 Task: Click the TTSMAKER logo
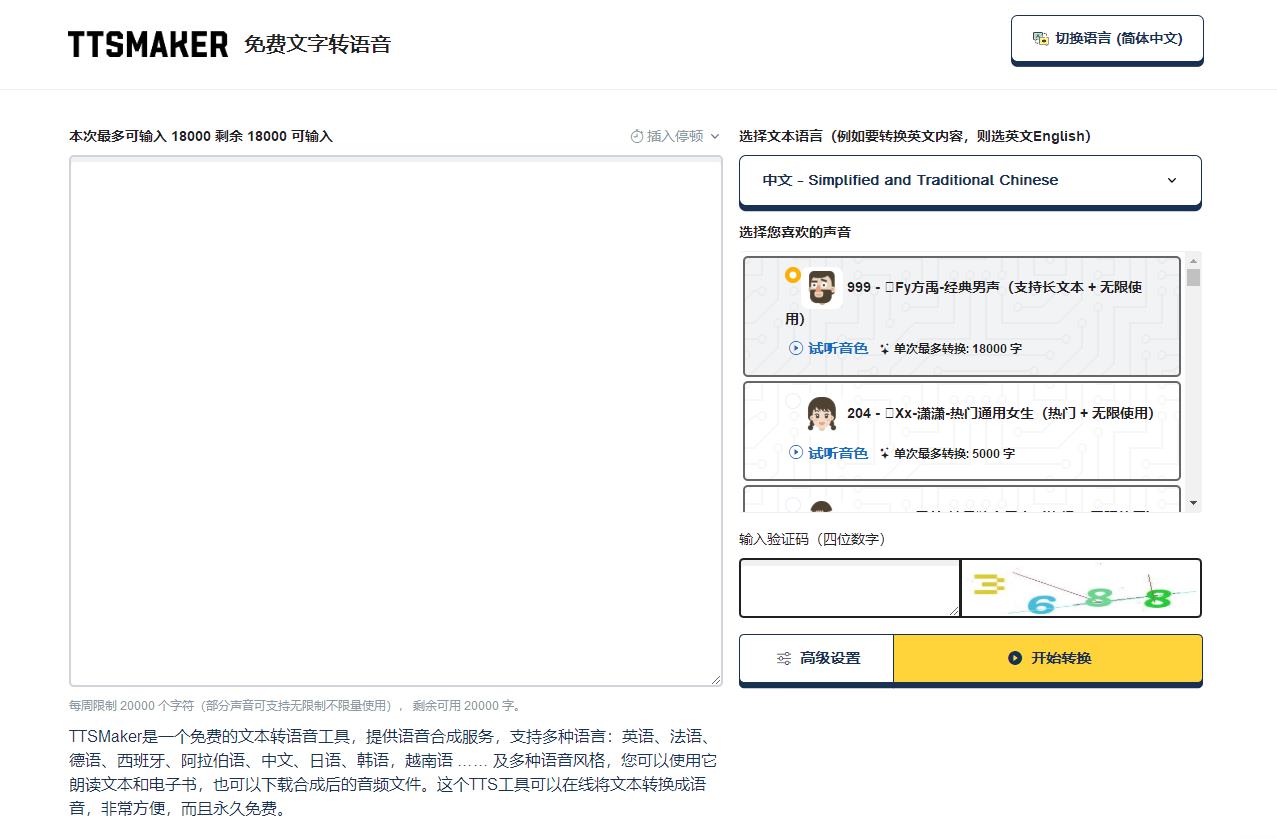click(x=146, y=44)
